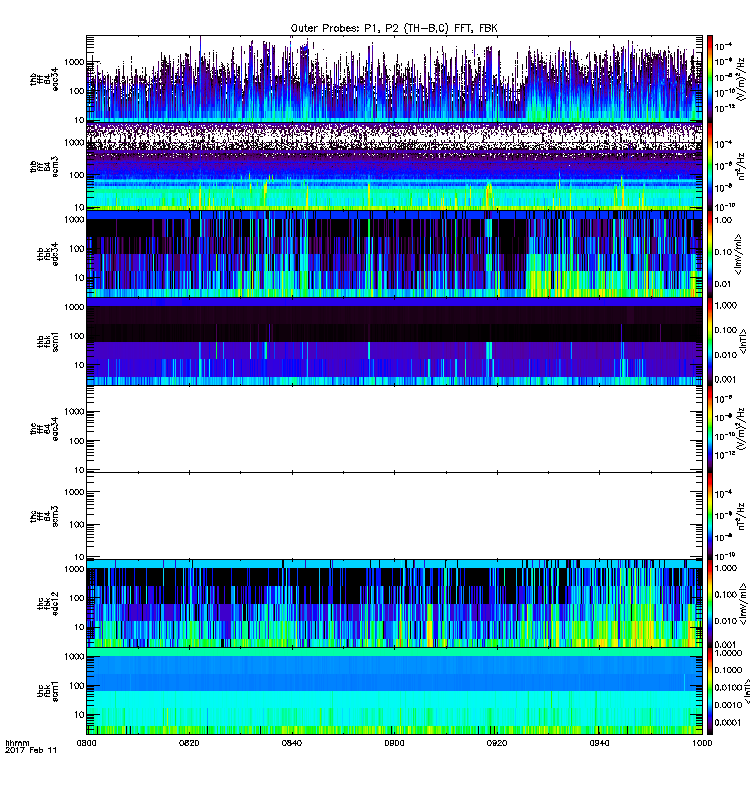Click inside the empty thc fff scm3 panel

click(394, 516)
